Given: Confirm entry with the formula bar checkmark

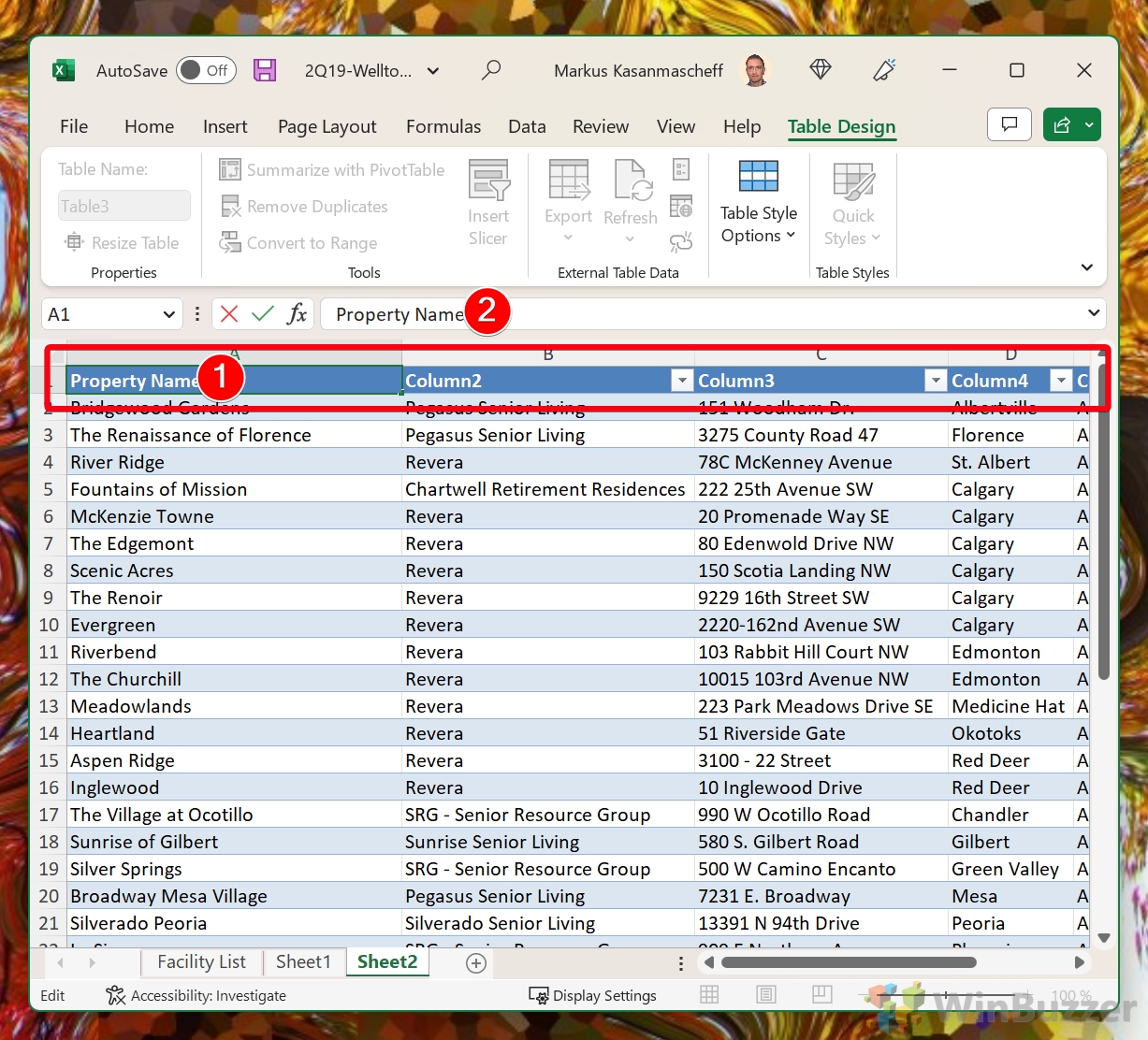Looking at the screenshot, I should [x=262, y=313].
